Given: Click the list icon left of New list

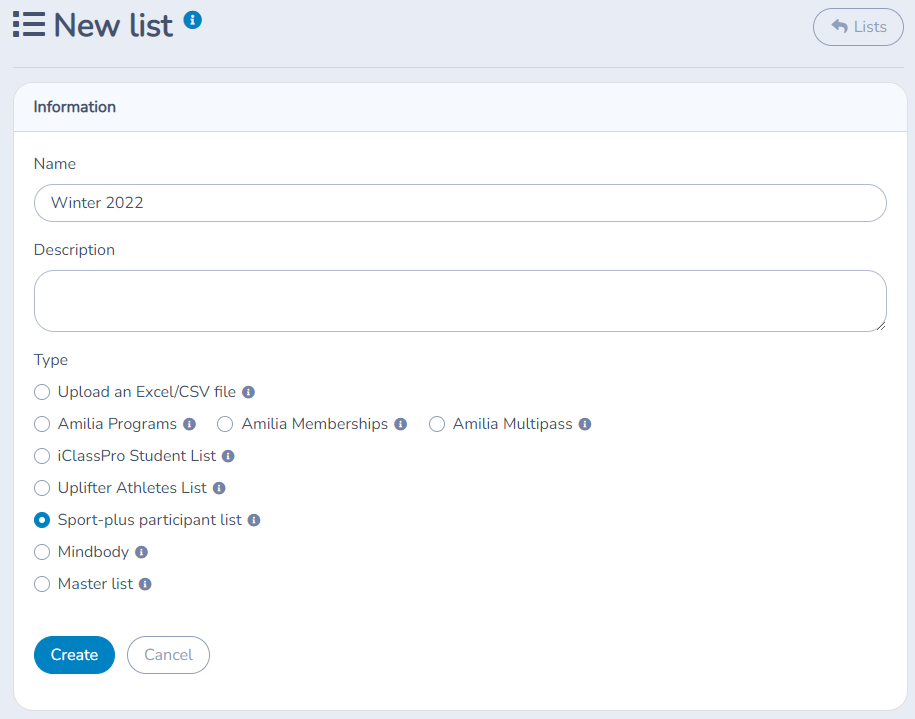Looking at the screenshot, I should [29, 25].
